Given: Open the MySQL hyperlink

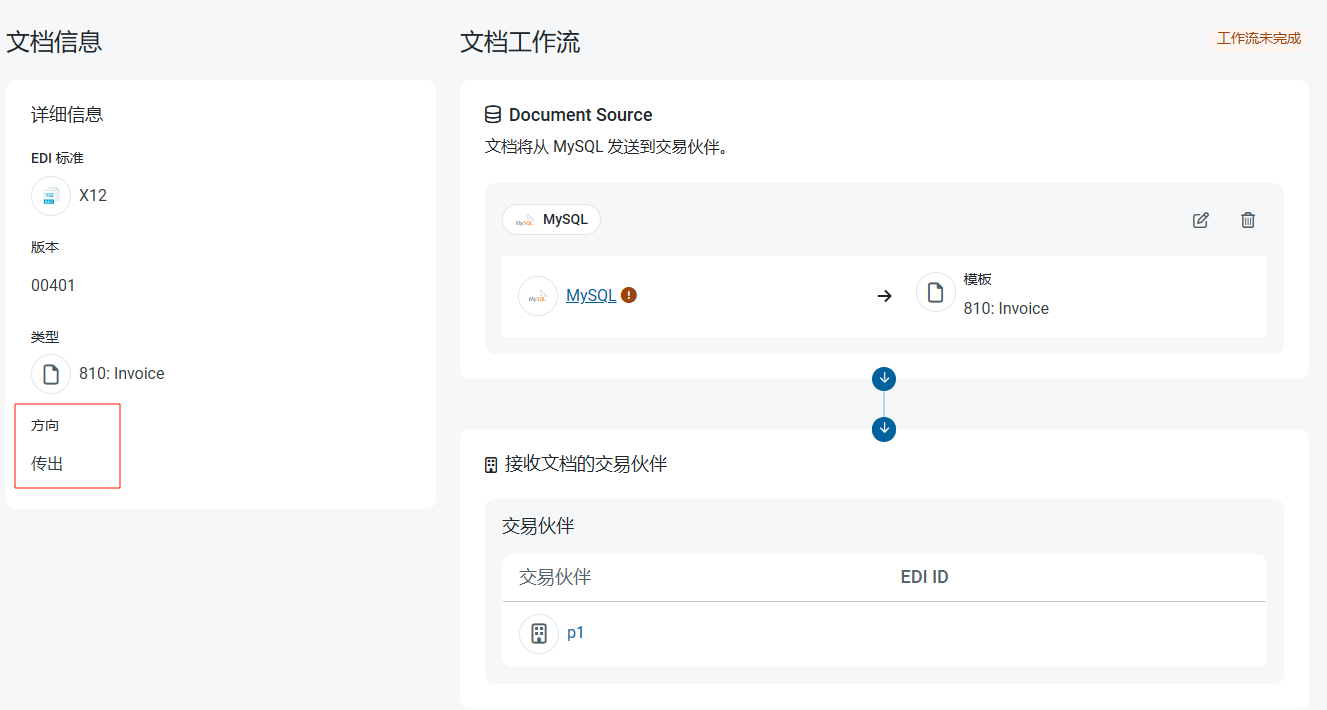Looking at the screenshot, I should click(591, 295).
